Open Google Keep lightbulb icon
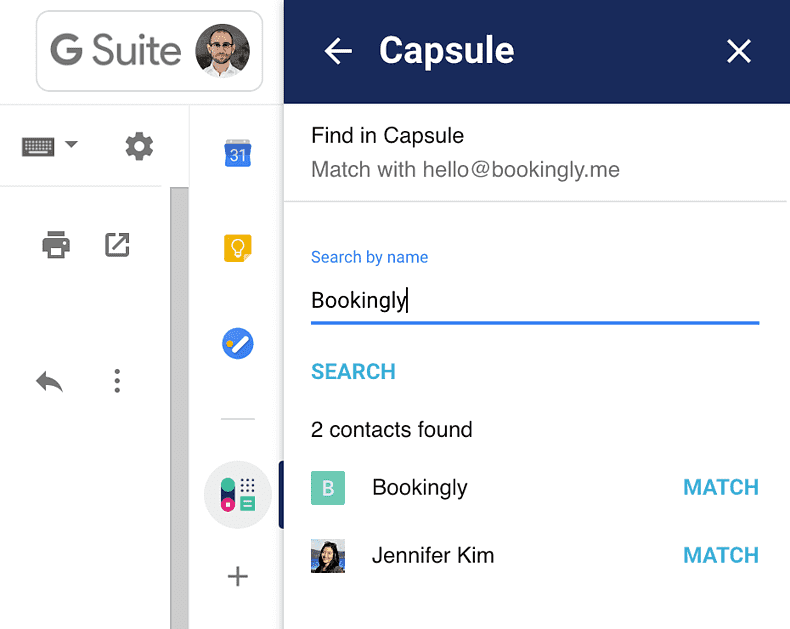 [238, 248]
